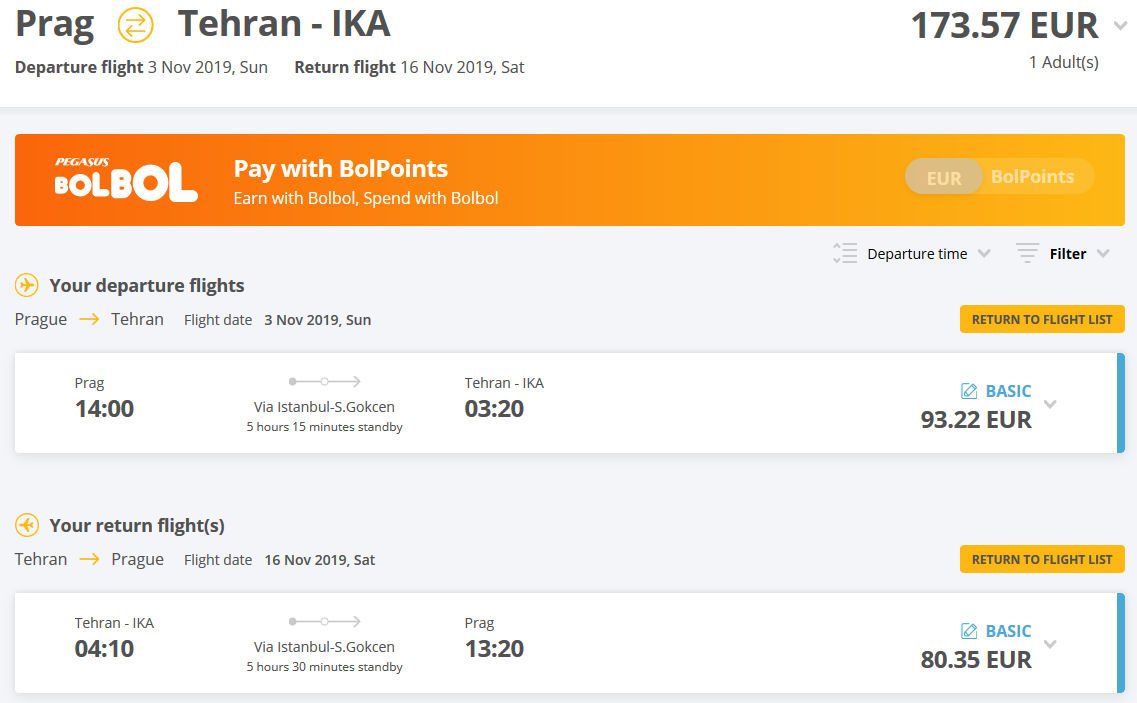Click the Pay with BolPoints banner
Viewport: 1137px width, 703px height.
pyautogui.click(x=569, y=180)
